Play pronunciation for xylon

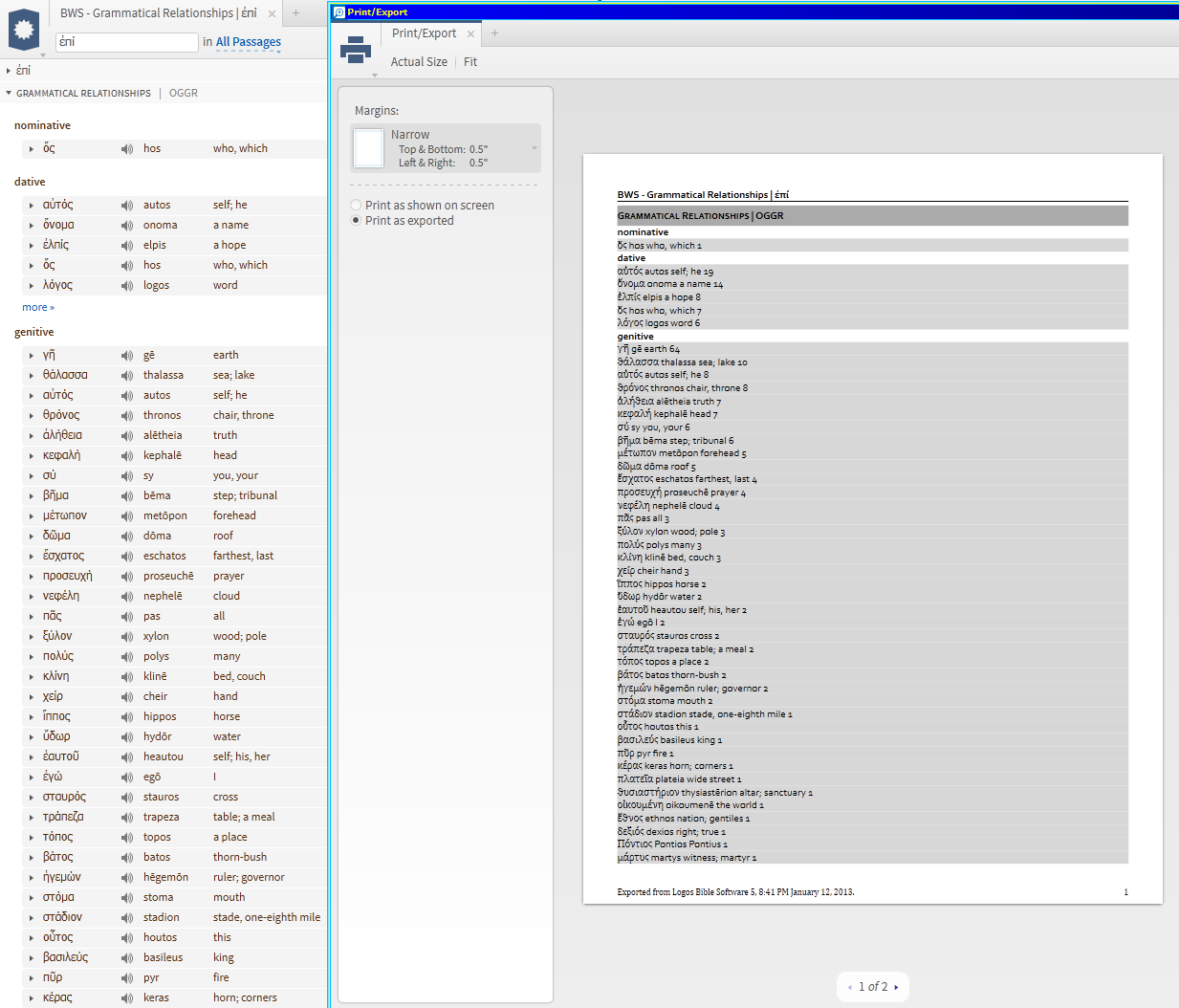click(x=127, y=637)
